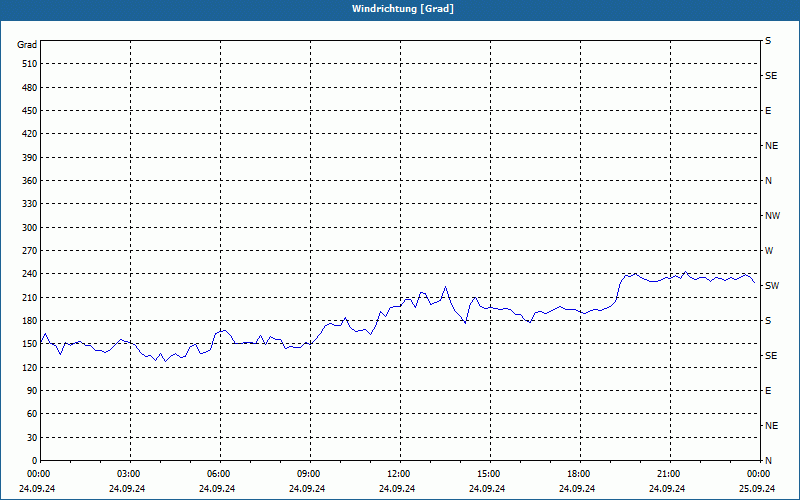800x500 pixels.
Task: Select the 12:00 time label
Action: 398,474
